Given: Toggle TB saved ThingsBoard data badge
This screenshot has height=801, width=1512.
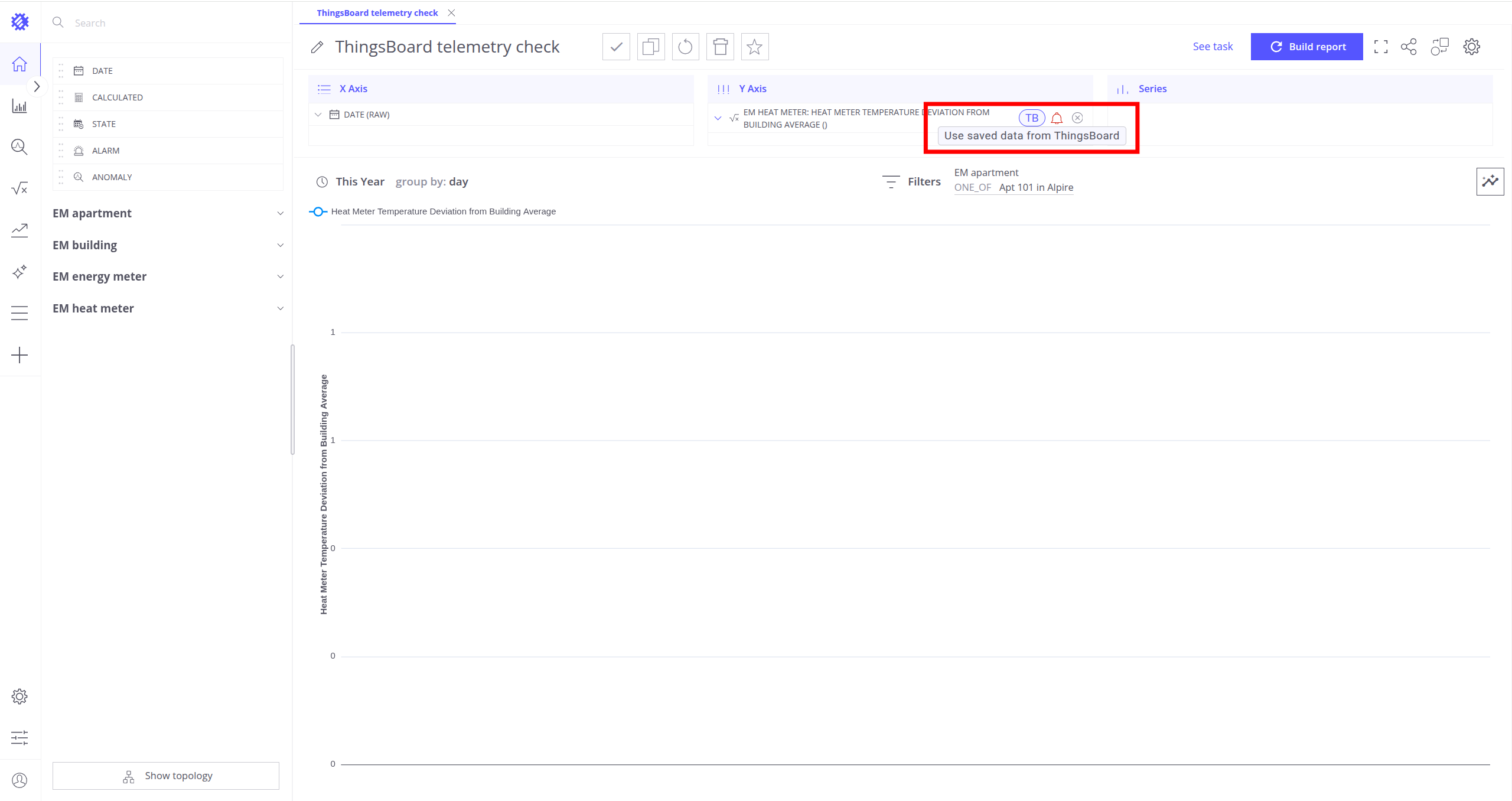Looking at the screenshot, I should tap(1032, 118).
